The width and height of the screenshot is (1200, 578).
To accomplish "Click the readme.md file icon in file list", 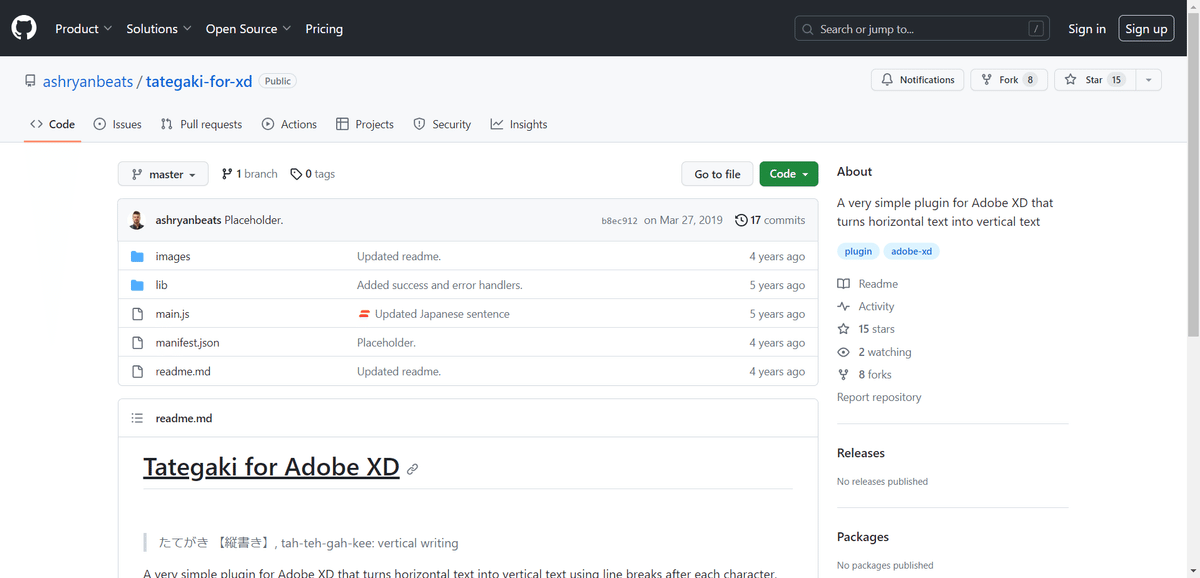I will coord(138,372).
